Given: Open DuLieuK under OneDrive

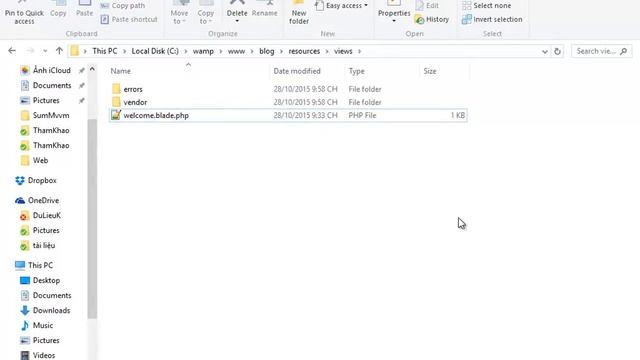Looking at the screenshot, I should [41, 216].
